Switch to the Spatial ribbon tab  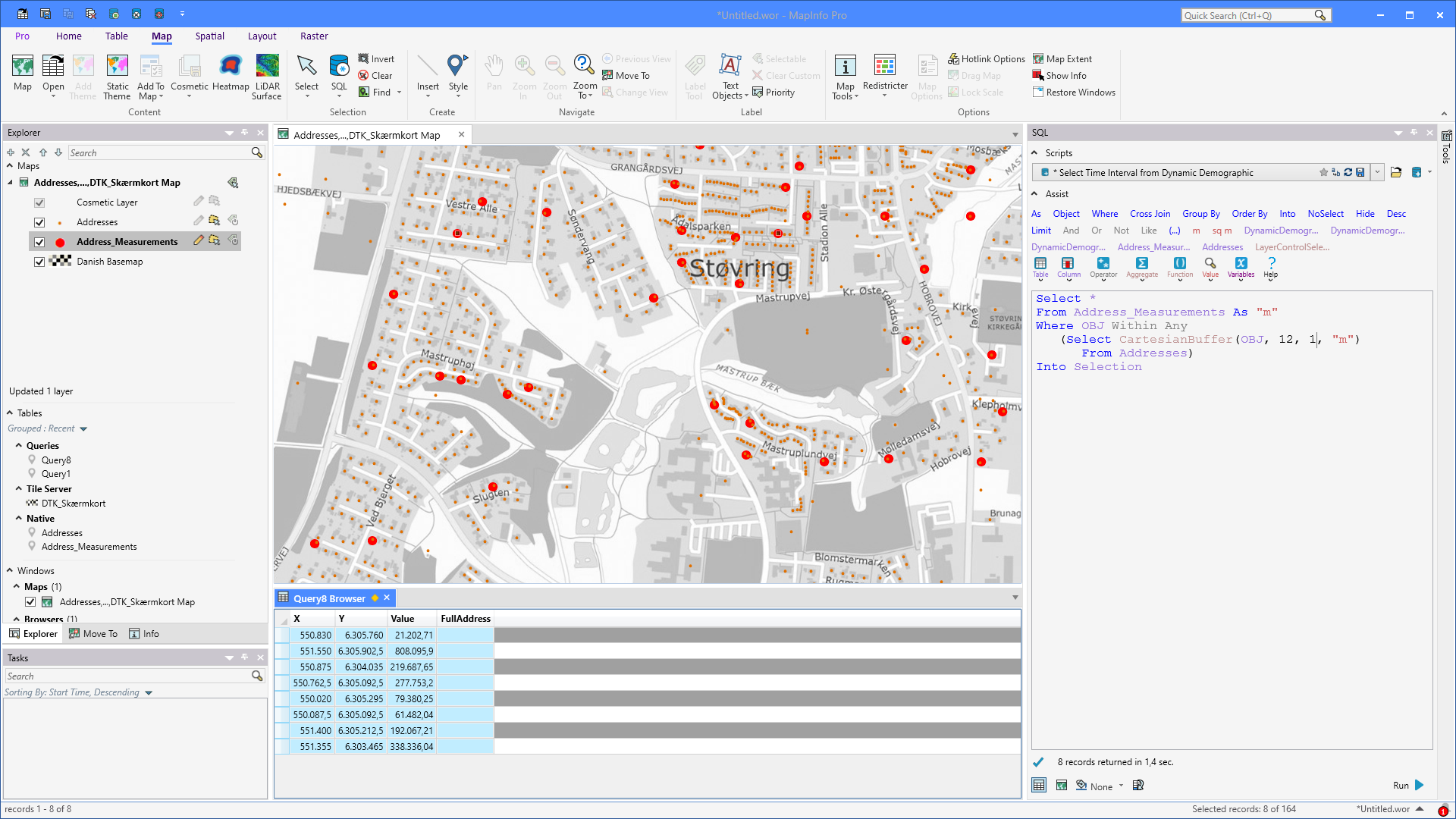[x=209, y=36]
